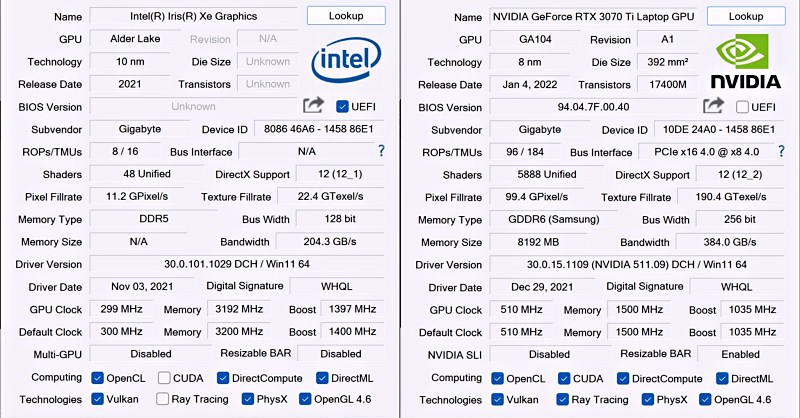
Task: Enable Ray Tracing checkbox in the Intel panel
Action: (x=163, y=399)
